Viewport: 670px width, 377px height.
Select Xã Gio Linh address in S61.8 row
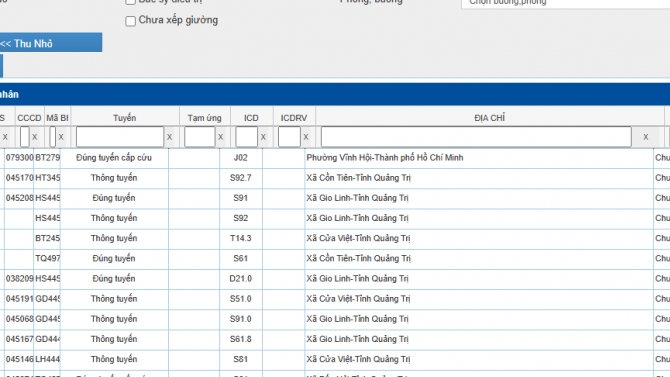pos(357,339)
